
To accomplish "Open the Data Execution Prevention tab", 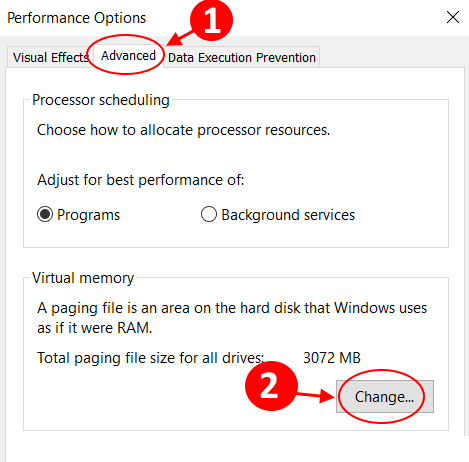I will [x=242, y=57].
